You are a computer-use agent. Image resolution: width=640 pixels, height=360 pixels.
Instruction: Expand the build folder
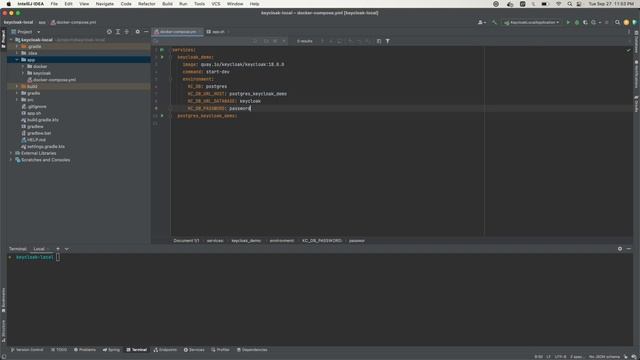[17, 87]
